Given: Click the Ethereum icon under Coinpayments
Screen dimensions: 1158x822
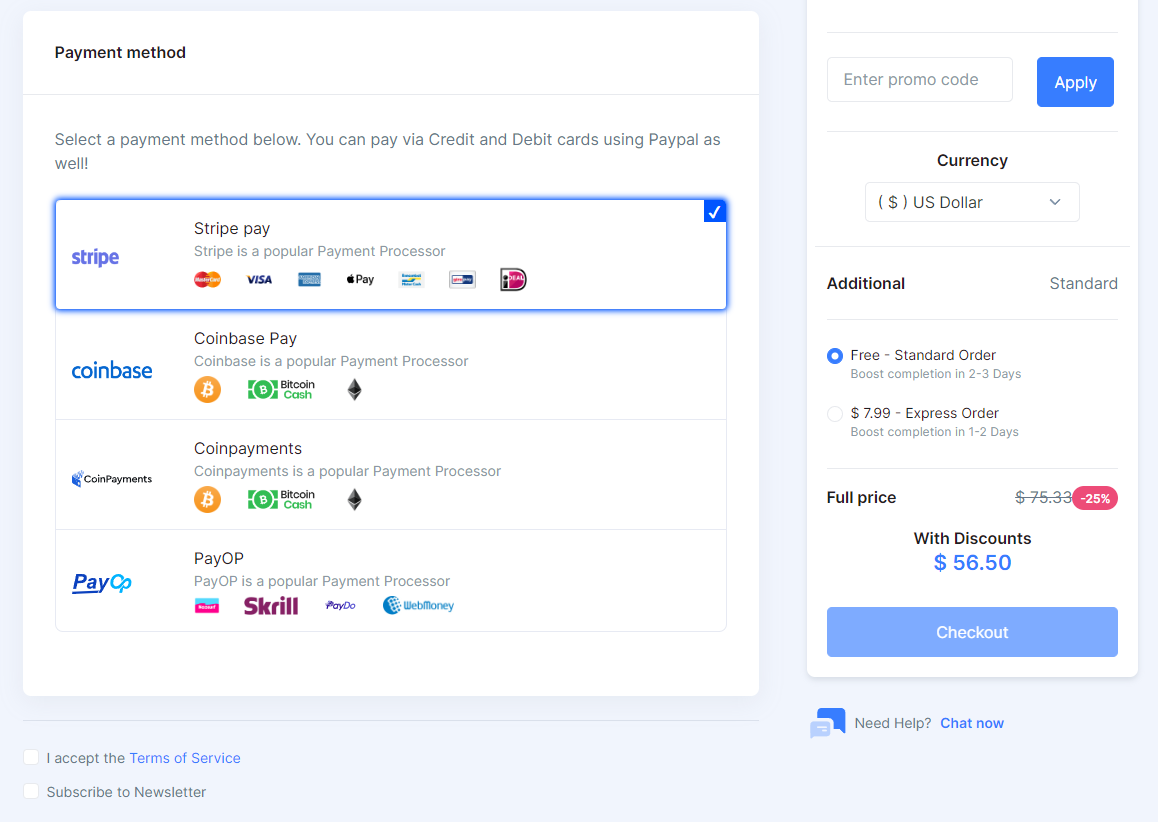Looking at the screenshot, I should point(354,500).
